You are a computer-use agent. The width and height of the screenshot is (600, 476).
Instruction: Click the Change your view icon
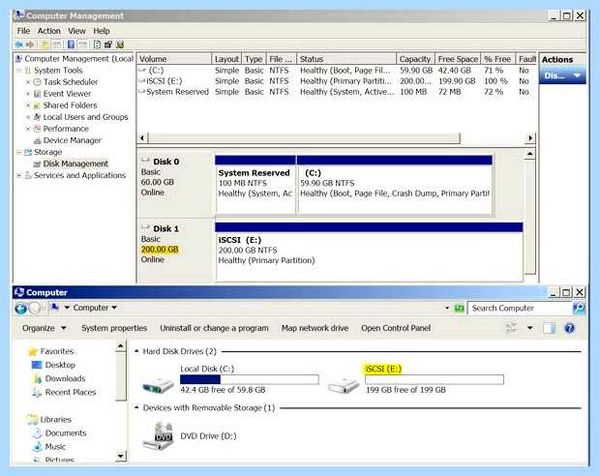coord(512,328)
